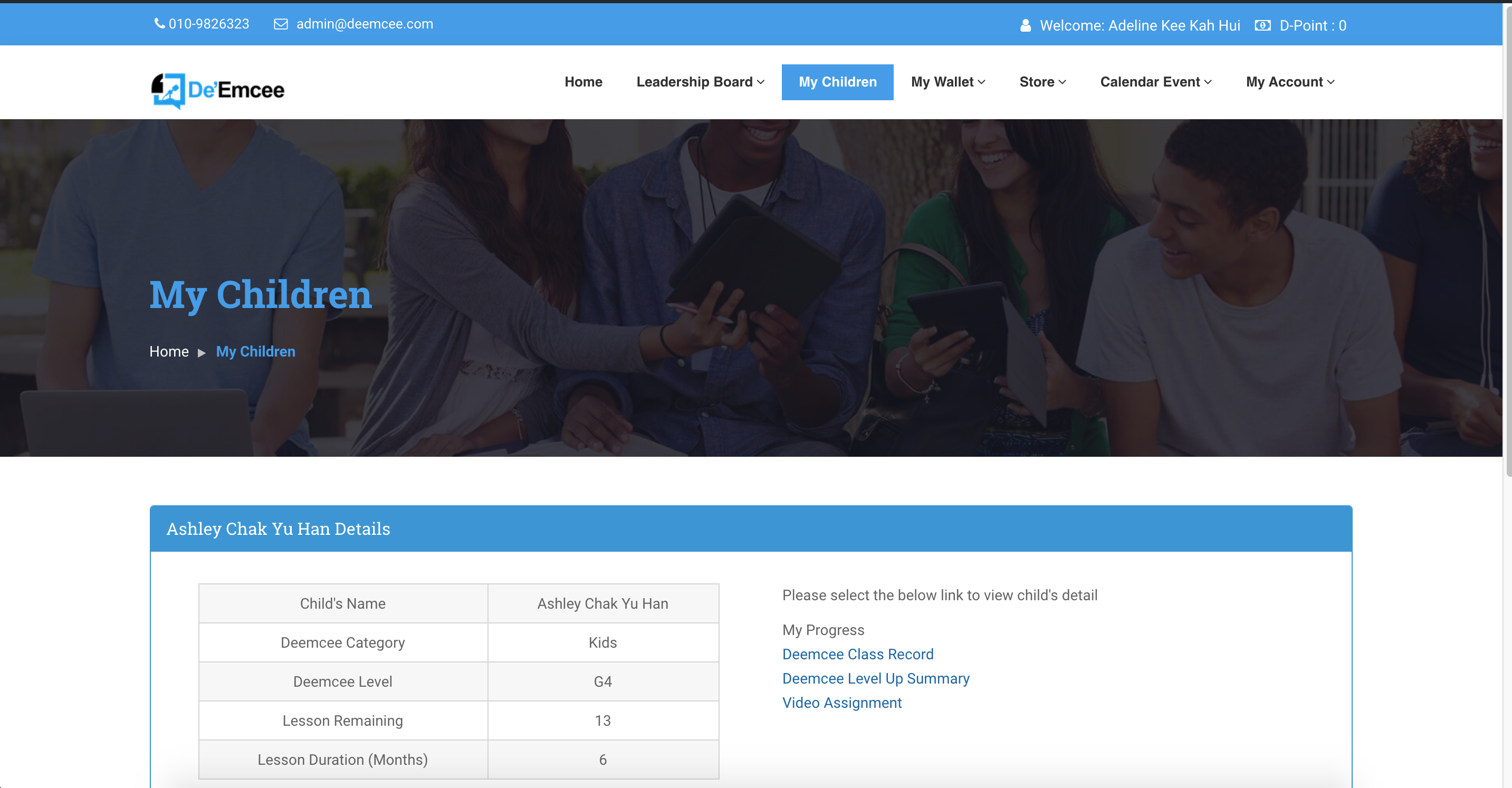This screenshot has height=788, width=1512.
Task: Open the Calendar Event dropdown
Action: click(x=1155, y=82)
